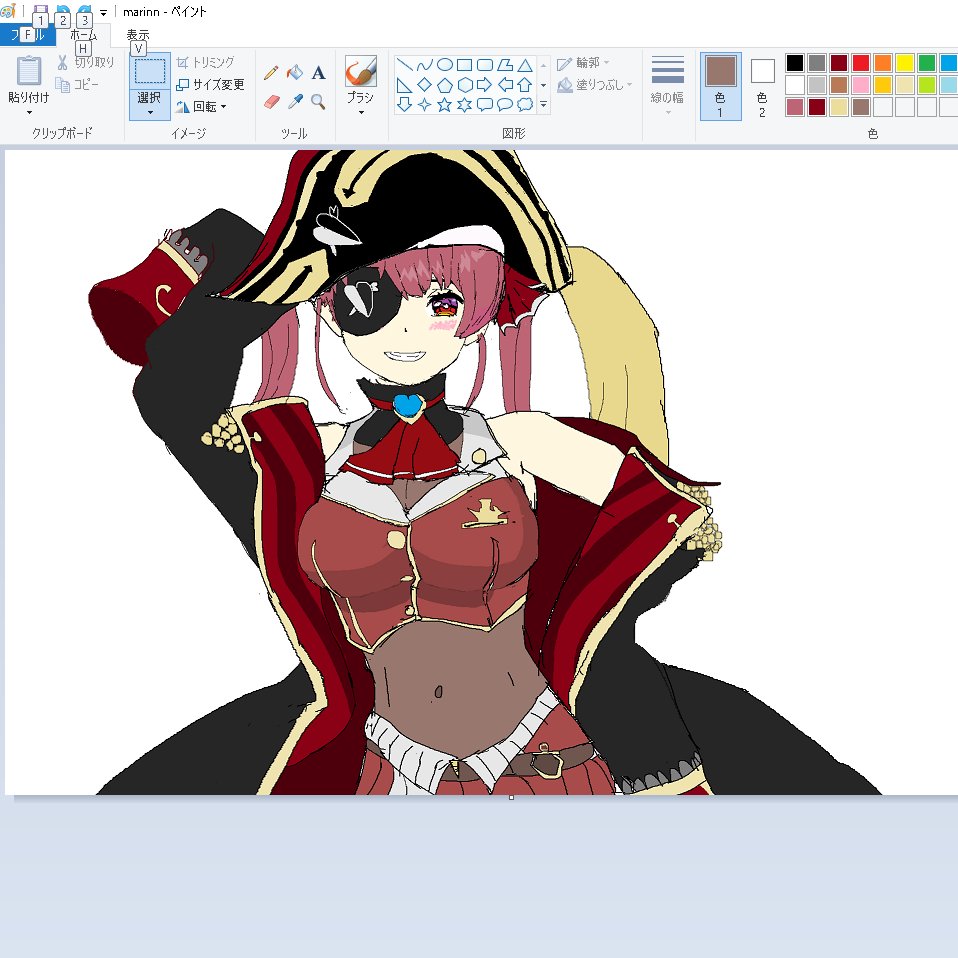Pick the black color swatch

point(795,63)
